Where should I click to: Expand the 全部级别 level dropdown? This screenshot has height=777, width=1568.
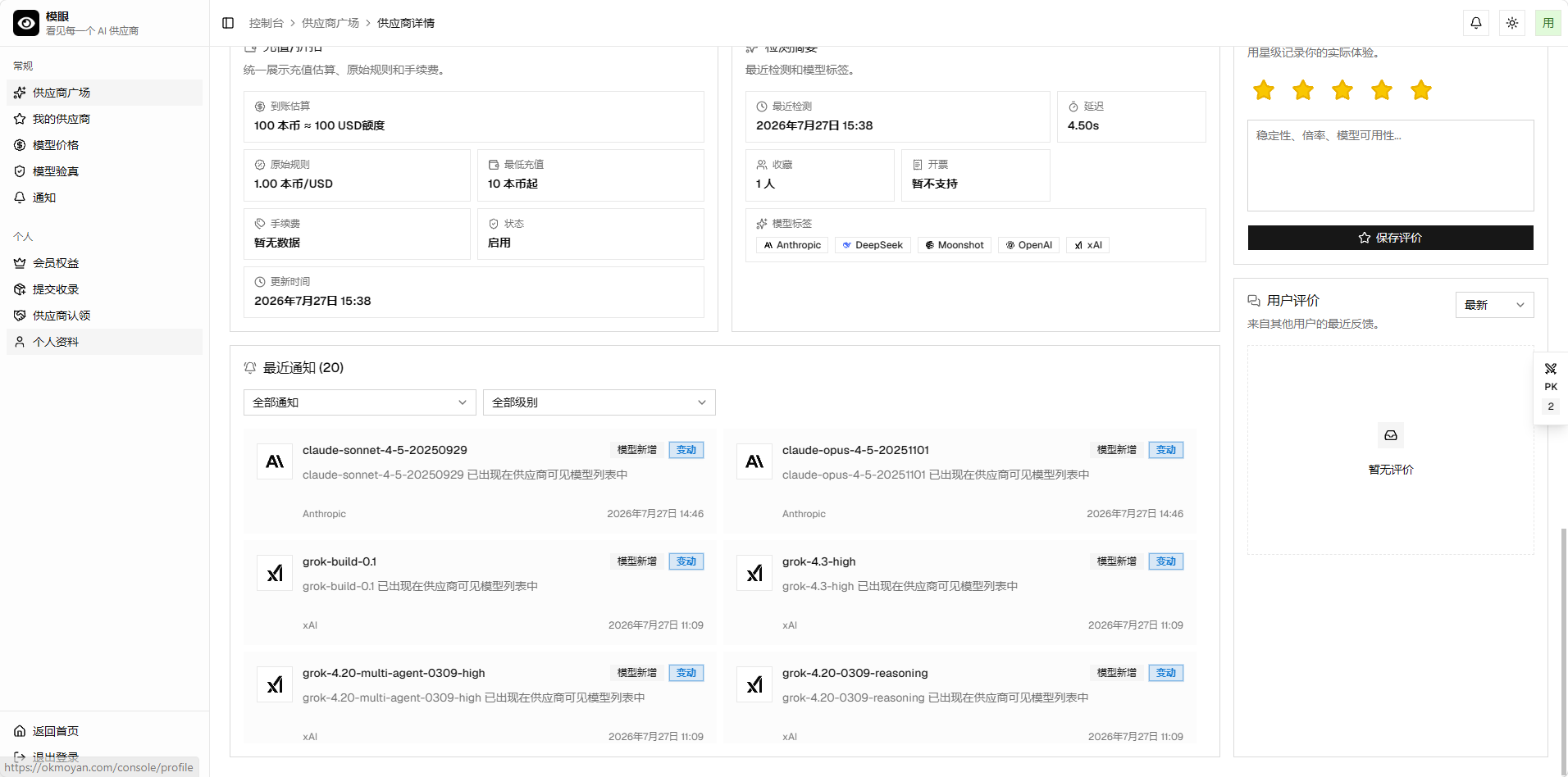pyautogui.click(x=599, y=402)
